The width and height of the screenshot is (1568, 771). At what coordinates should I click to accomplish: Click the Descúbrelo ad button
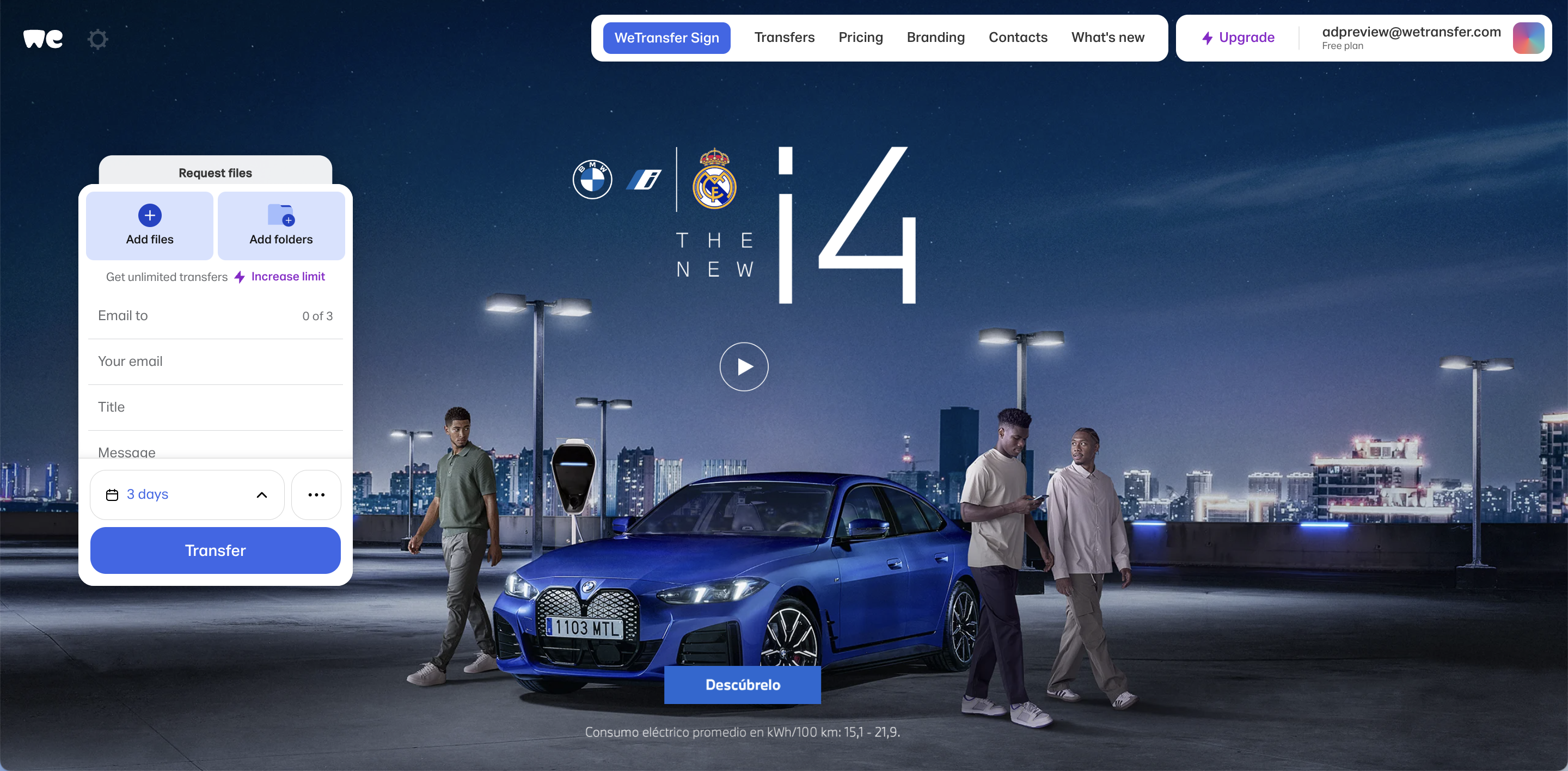click(742, 684)
